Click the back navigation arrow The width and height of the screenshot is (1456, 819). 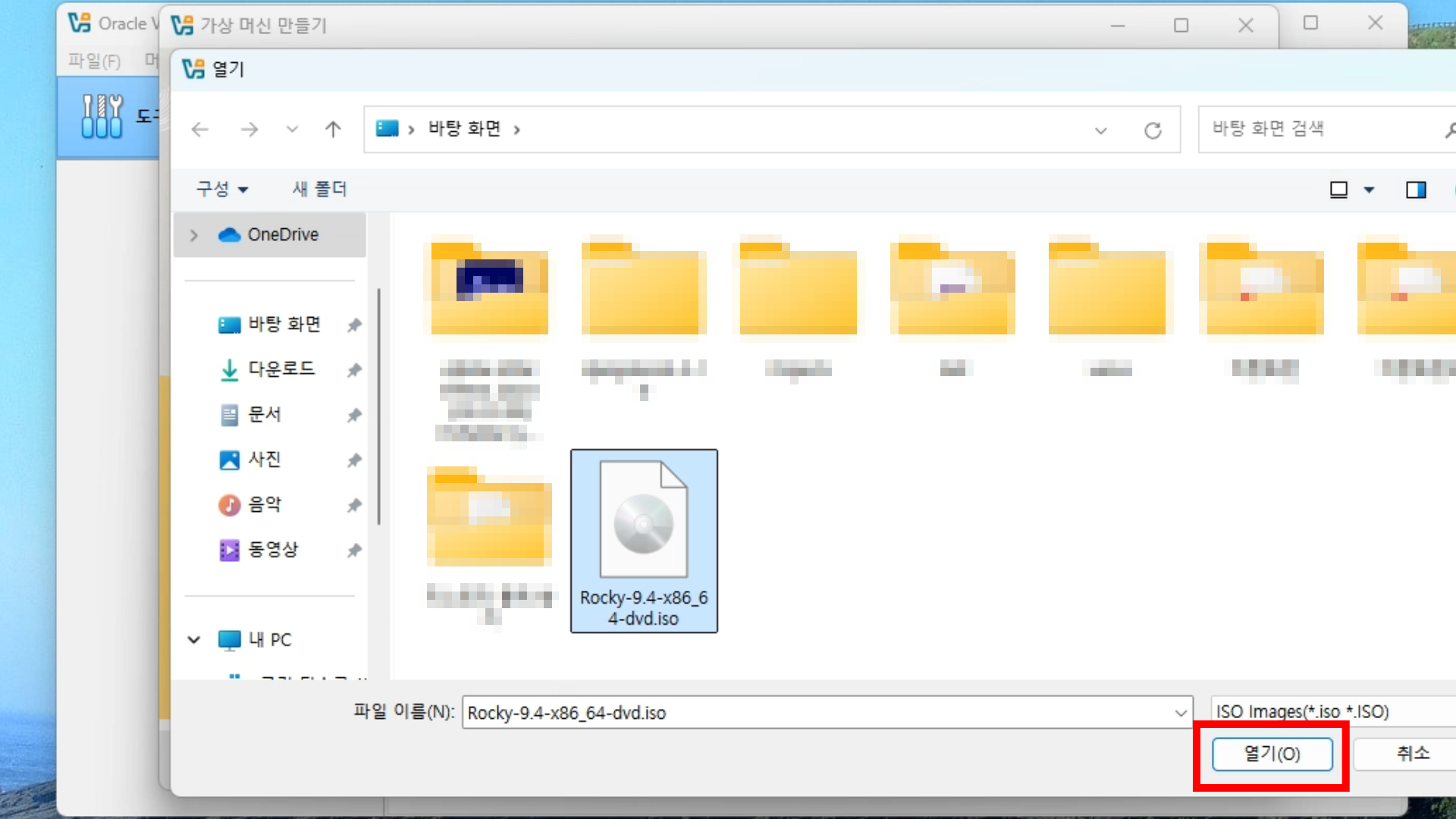(200, 130)
